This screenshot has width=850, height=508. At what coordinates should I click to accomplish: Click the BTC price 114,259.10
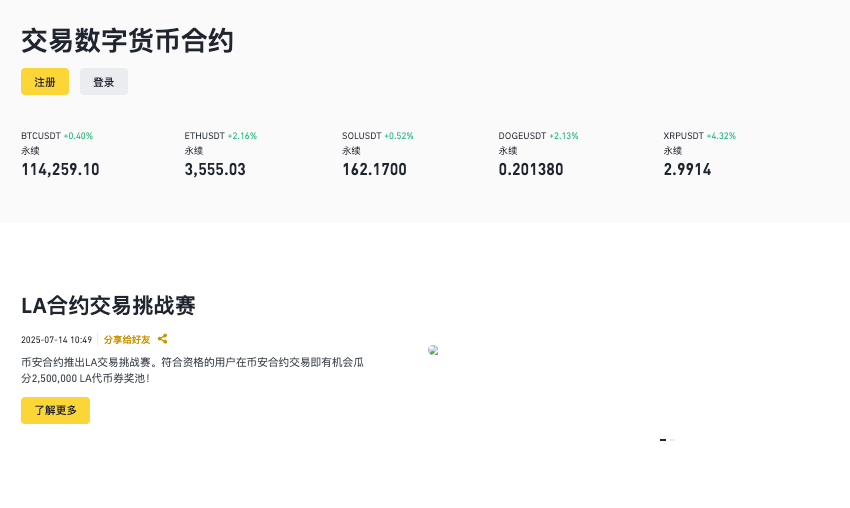[60, 169]
